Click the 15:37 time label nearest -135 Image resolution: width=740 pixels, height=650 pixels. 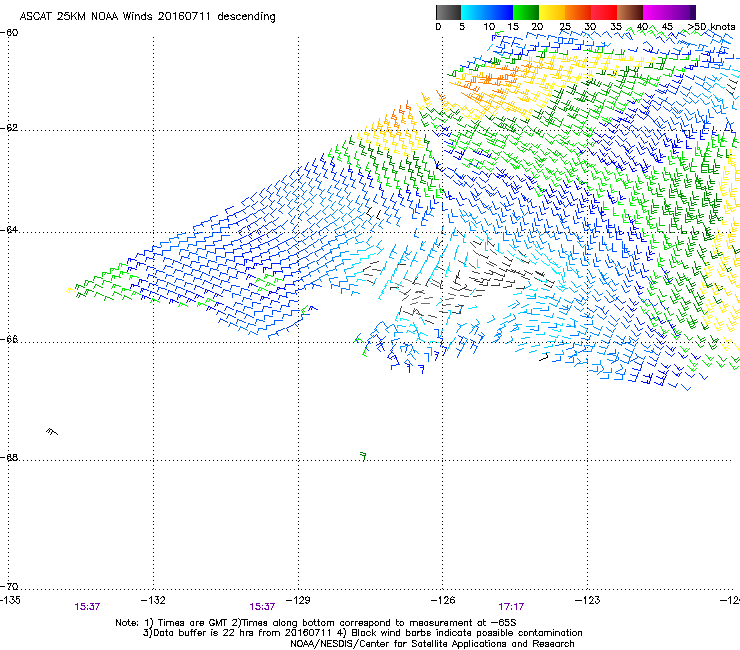pyautogui.click(x=87, y=607)
